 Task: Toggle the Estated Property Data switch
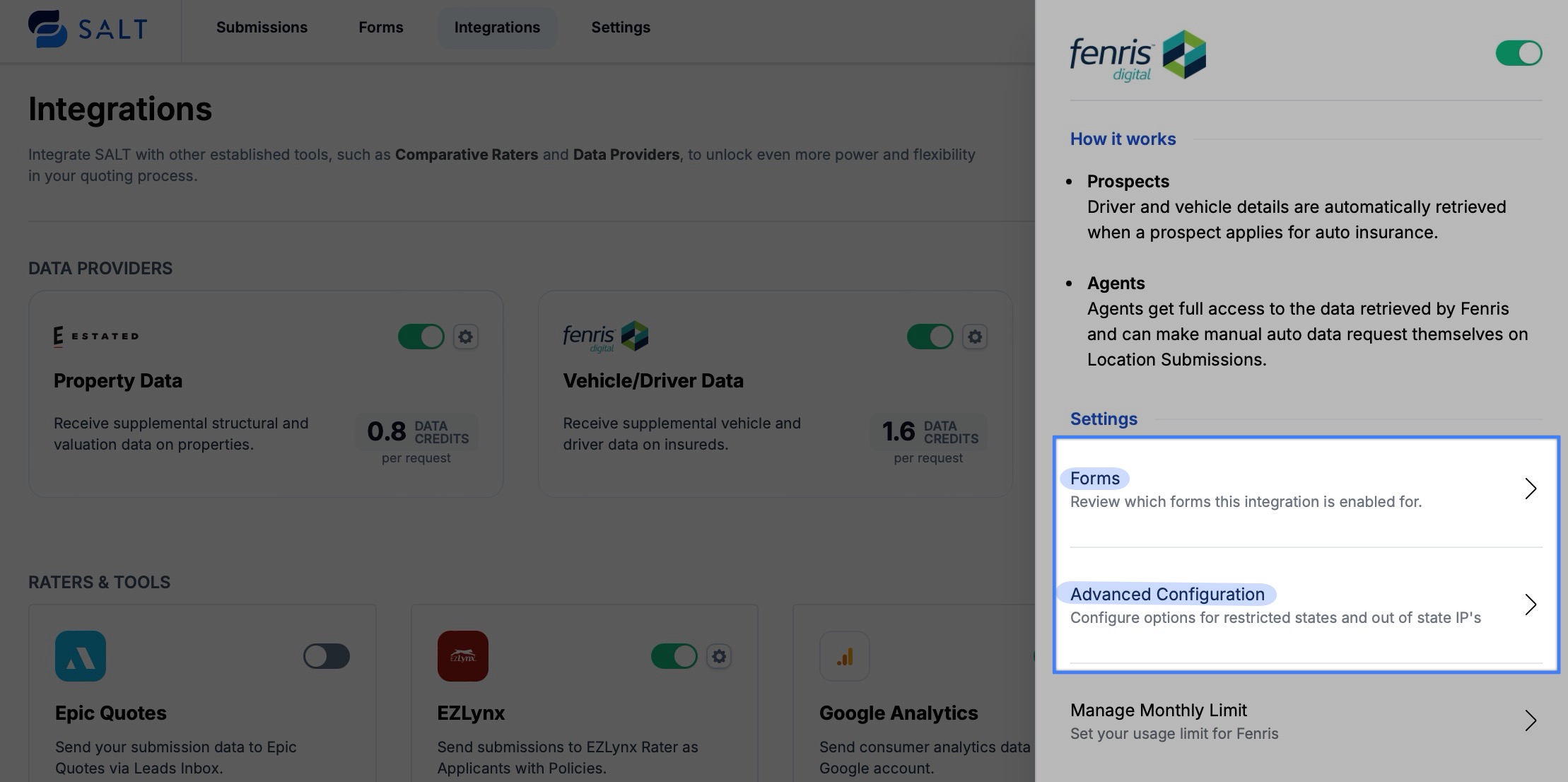[x=421, y=337]
